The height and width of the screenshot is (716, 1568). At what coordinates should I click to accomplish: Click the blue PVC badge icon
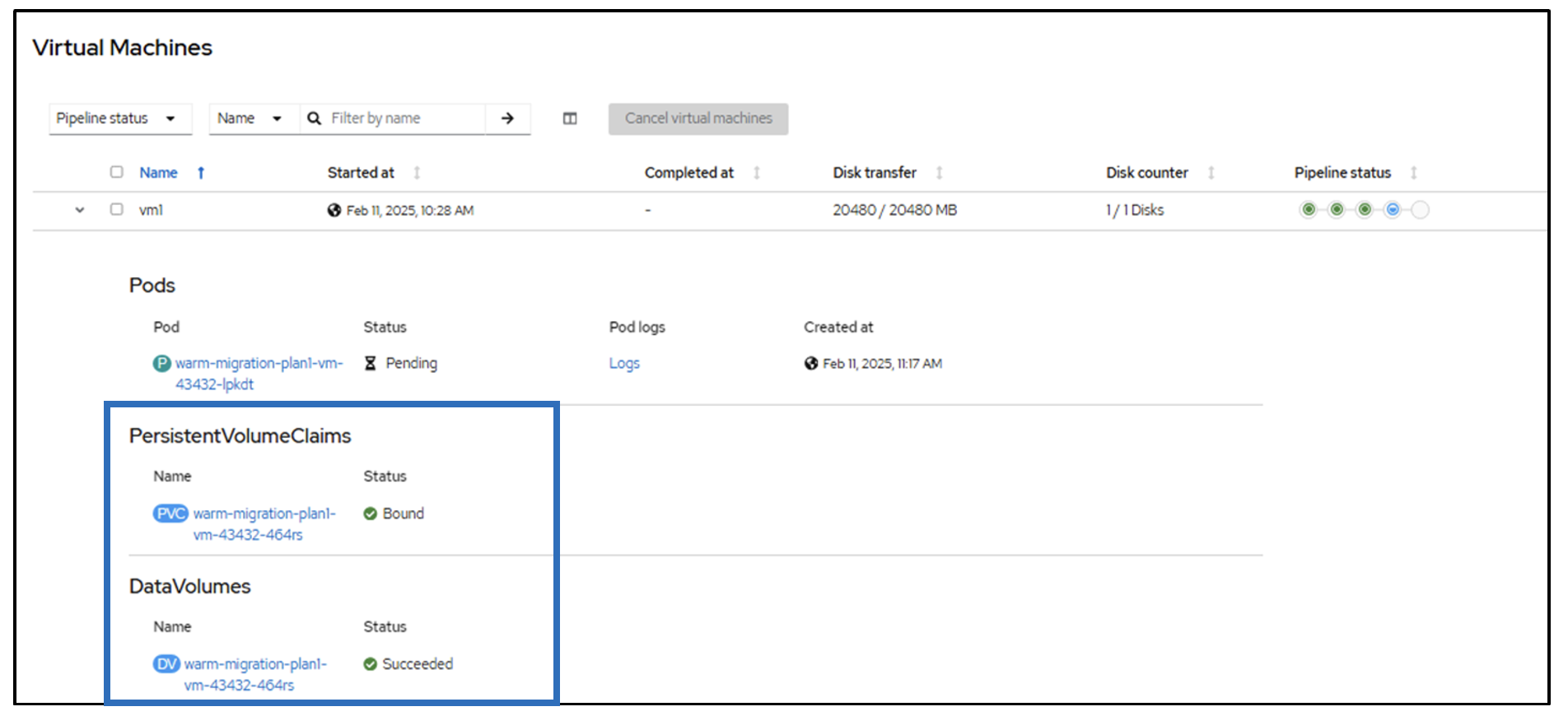(170, 514)
